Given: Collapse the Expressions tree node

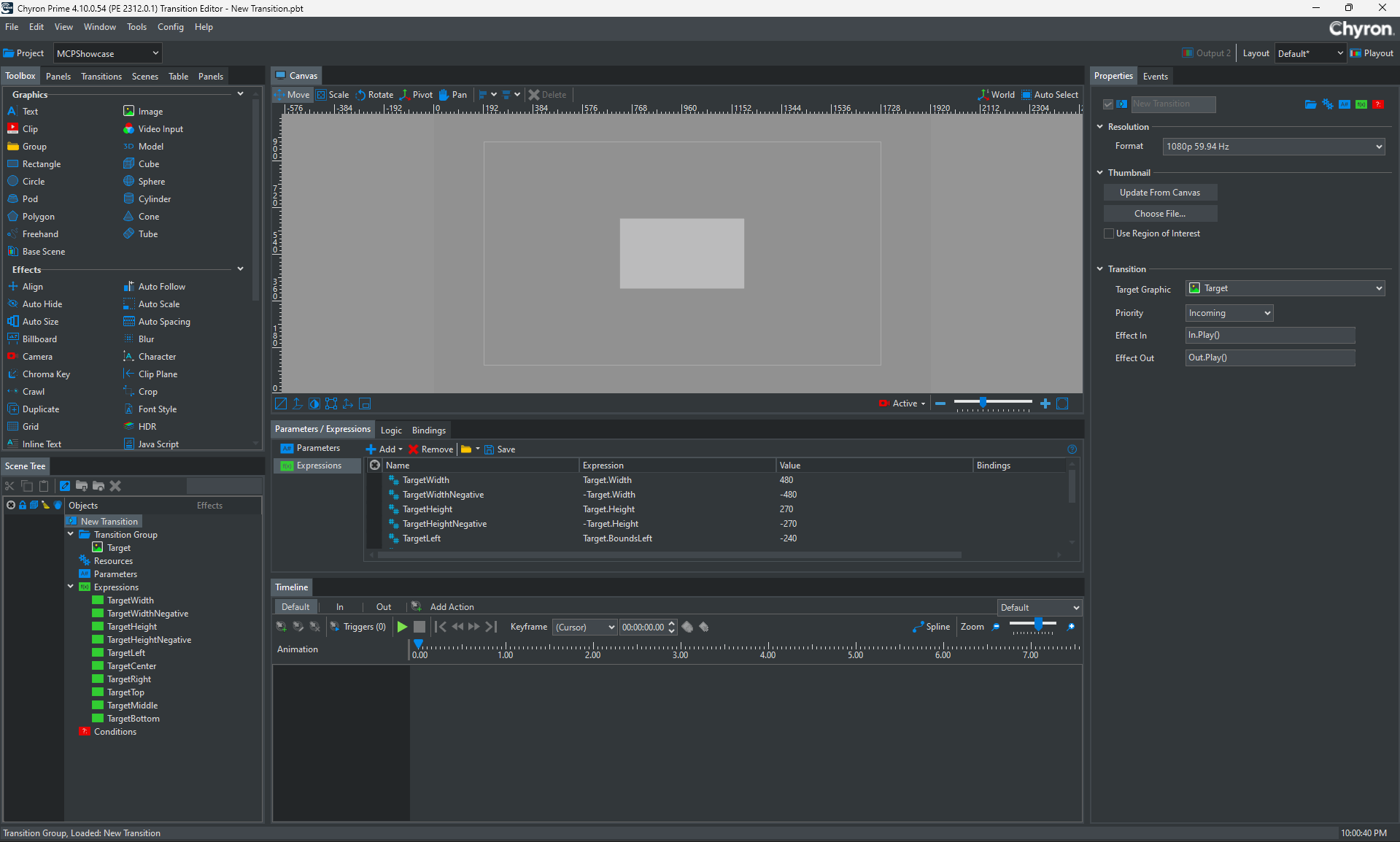Looking at the screenshot, I should point(71,587).
